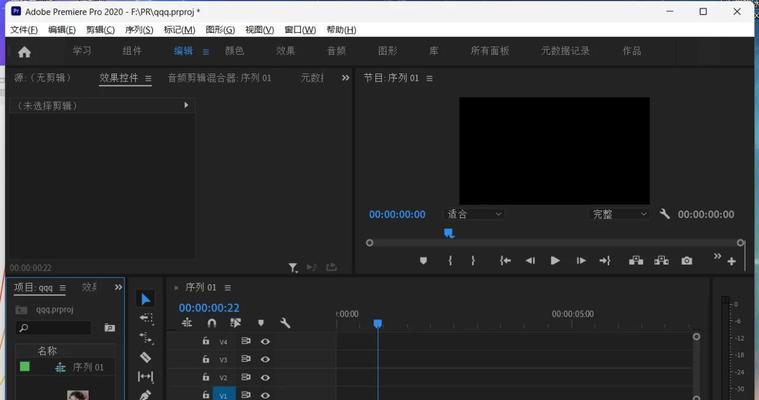Open Program monitor settings wrench
Image resolution: width=759 pixels, height=400 pixels.
click(x=665, y=214)
